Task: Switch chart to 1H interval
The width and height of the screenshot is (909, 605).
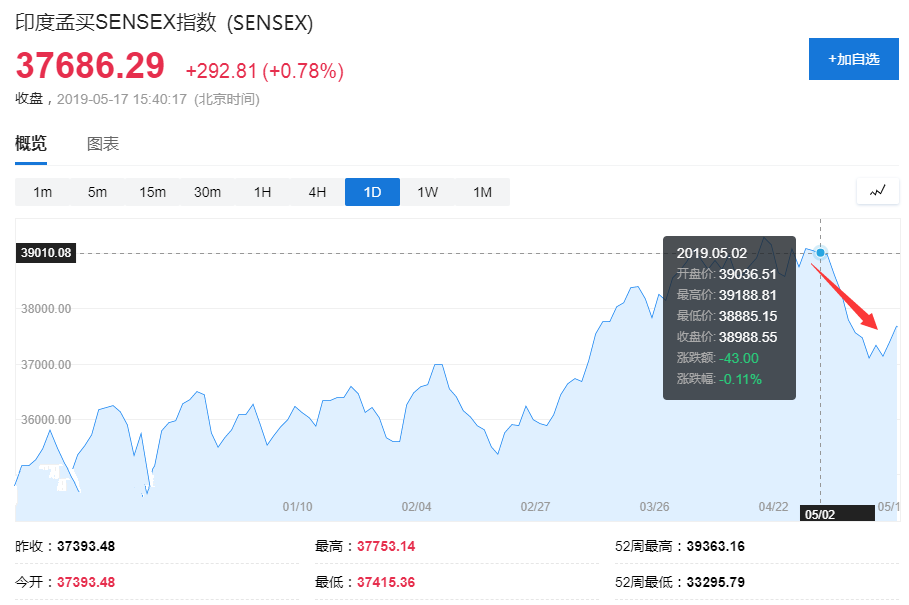Action: (262, 192)
